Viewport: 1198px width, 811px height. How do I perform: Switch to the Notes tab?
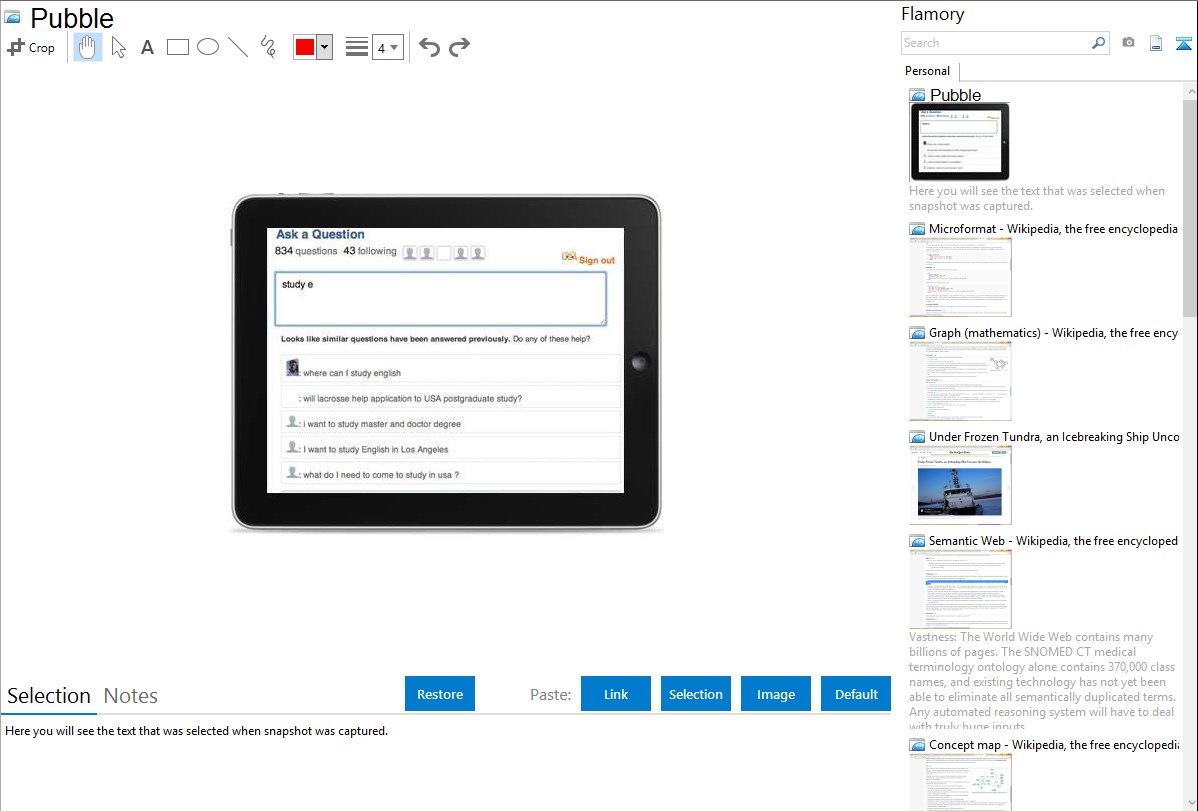[131, 696]
